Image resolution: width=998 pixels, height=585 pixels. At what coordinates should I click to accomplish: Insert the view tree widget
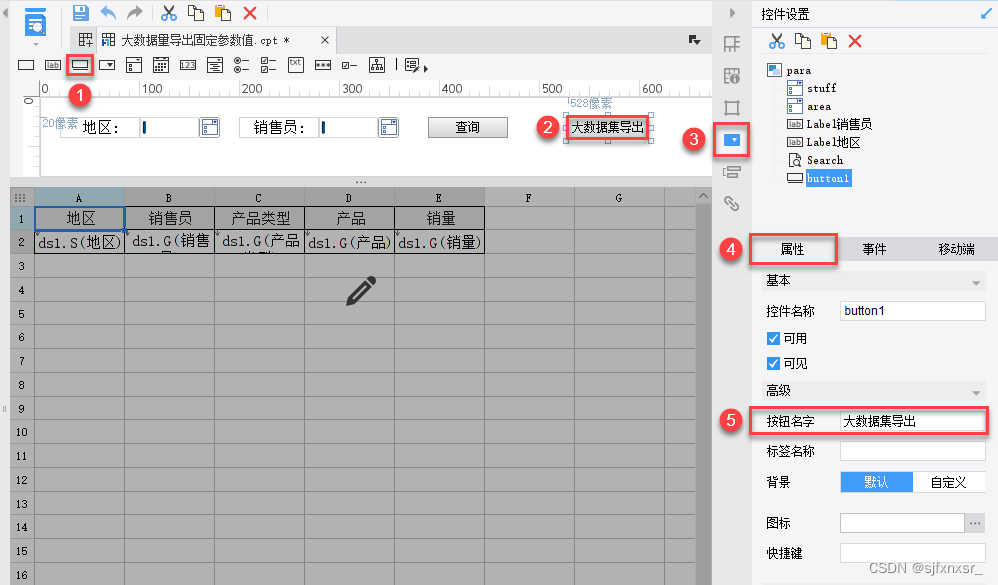(x=377, y=65)
